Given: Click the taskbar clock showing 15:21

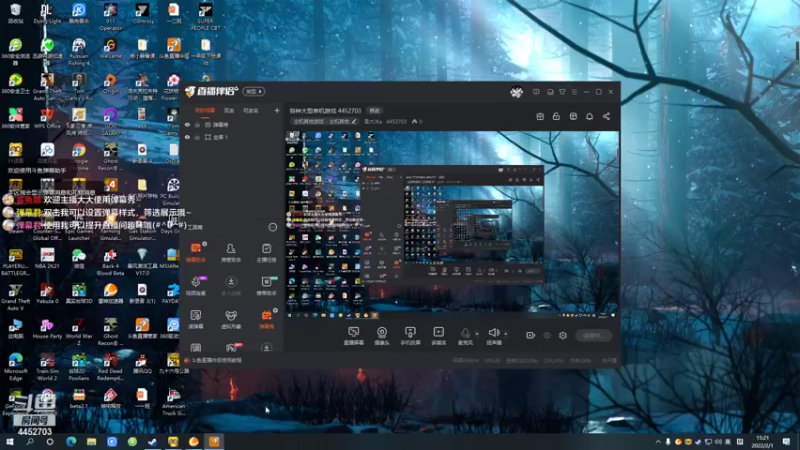Looking at the screenshot, I should click(x=762, y=441).
